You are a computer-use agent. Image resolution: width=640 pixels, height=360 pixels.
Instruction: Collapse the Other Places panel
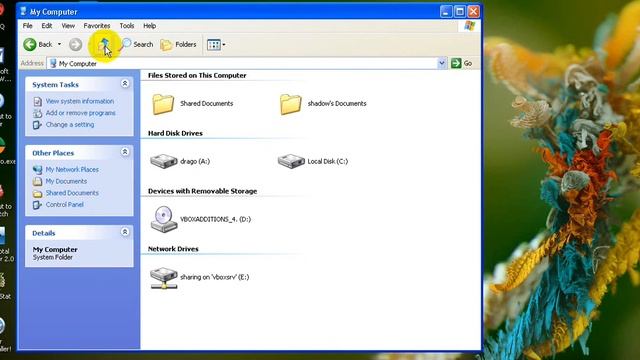125,152
